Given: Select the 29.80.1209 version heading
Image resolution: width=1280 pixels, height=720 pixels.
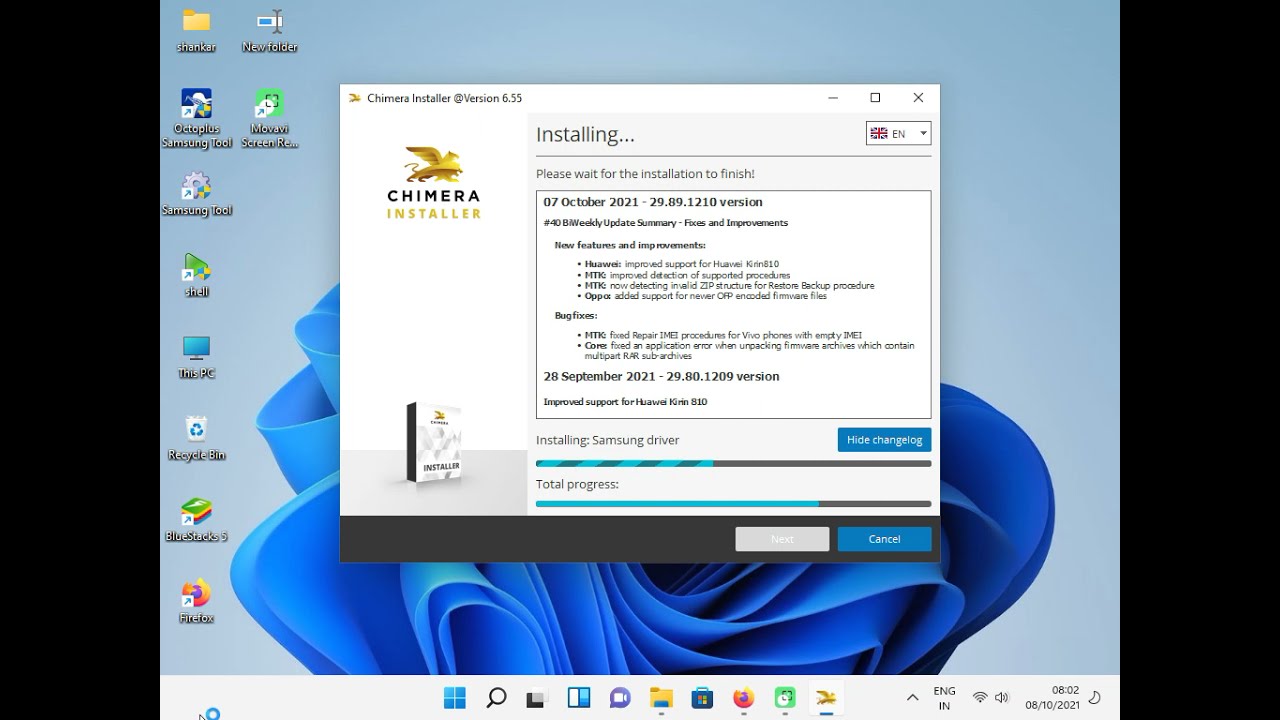Looking at the screenshot, I should point(661,377).
